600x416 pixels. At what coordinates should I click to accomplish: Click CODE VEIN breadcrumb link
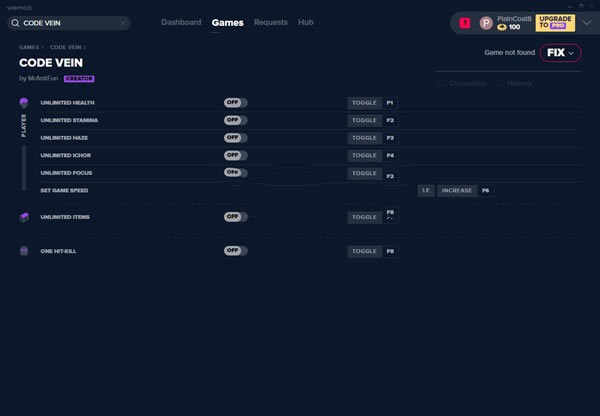(66, 47)
